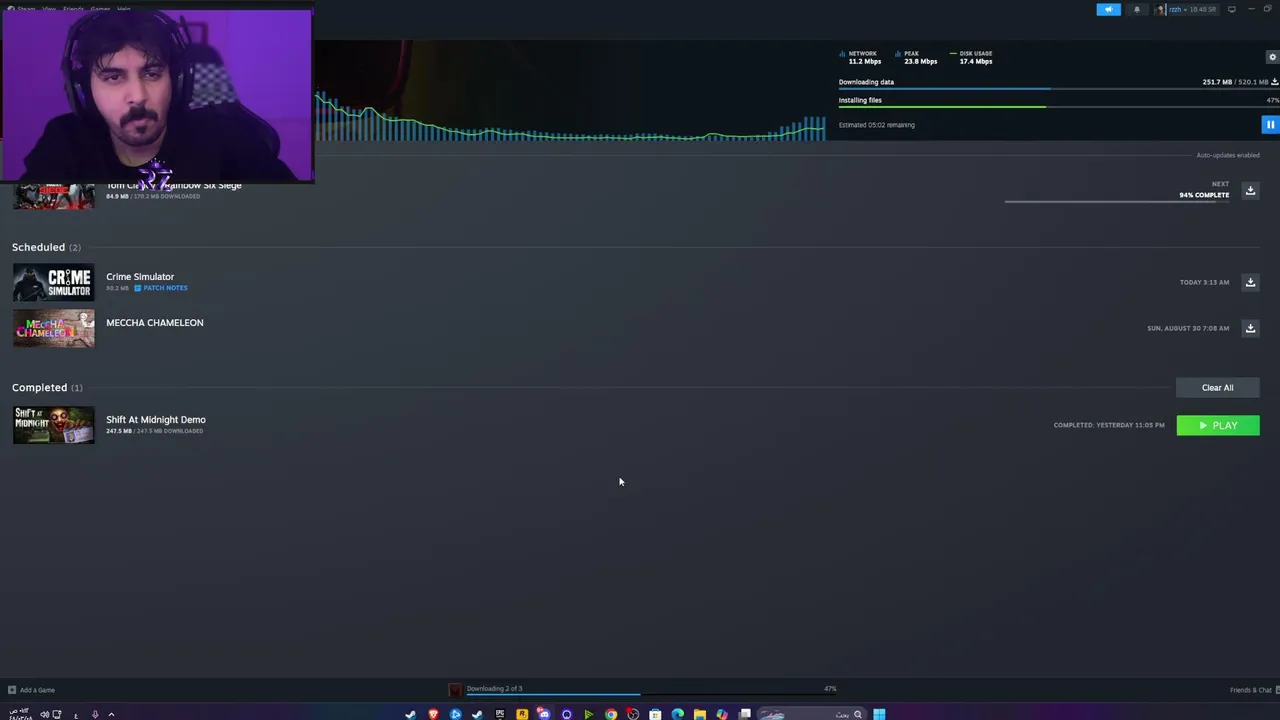Open the notifications bell
The width and height of the screenshot is (1280, 720).
click(x=1136, y=9)
